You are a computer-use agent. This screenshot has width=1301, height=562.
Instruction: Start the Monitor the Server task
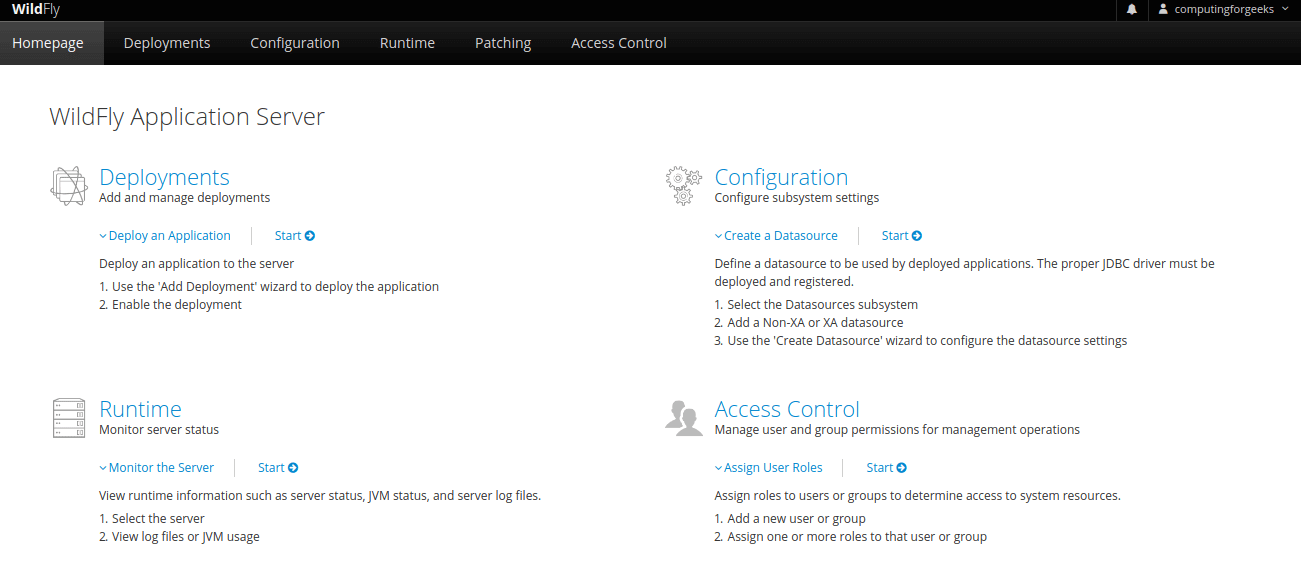point(278,468)
